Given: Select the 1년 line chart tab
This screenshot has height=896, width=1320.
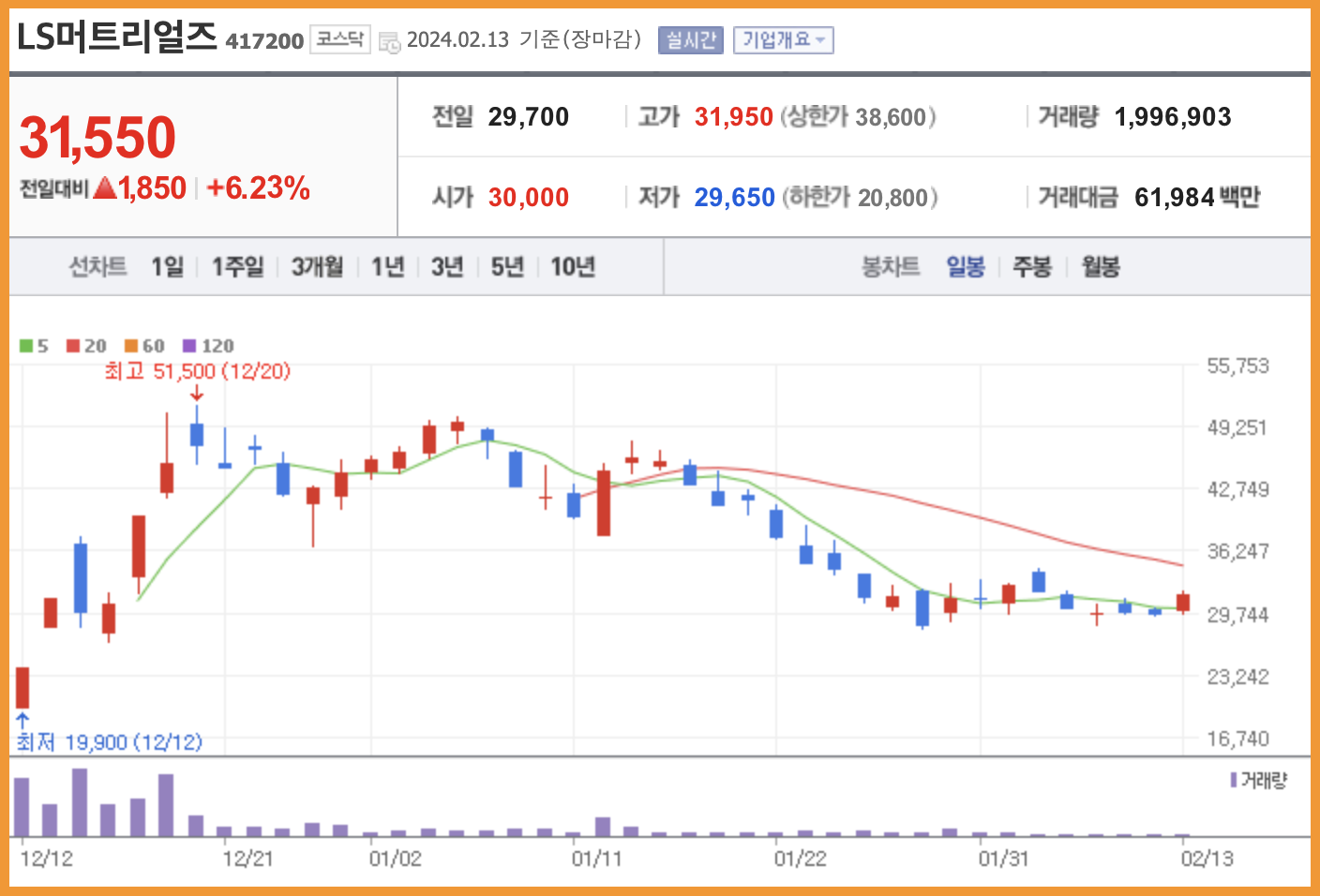Looking at the screenshot, I should (x=387, y=267).
